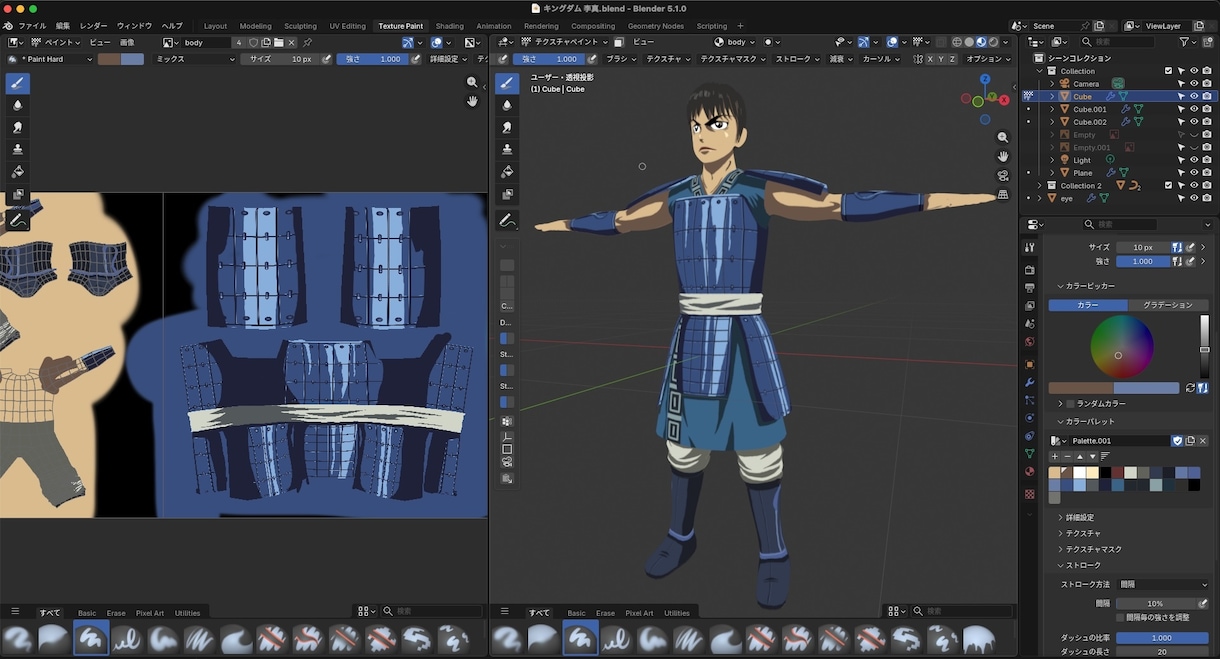Open the レンダー menu

click(x=93, y=25)
